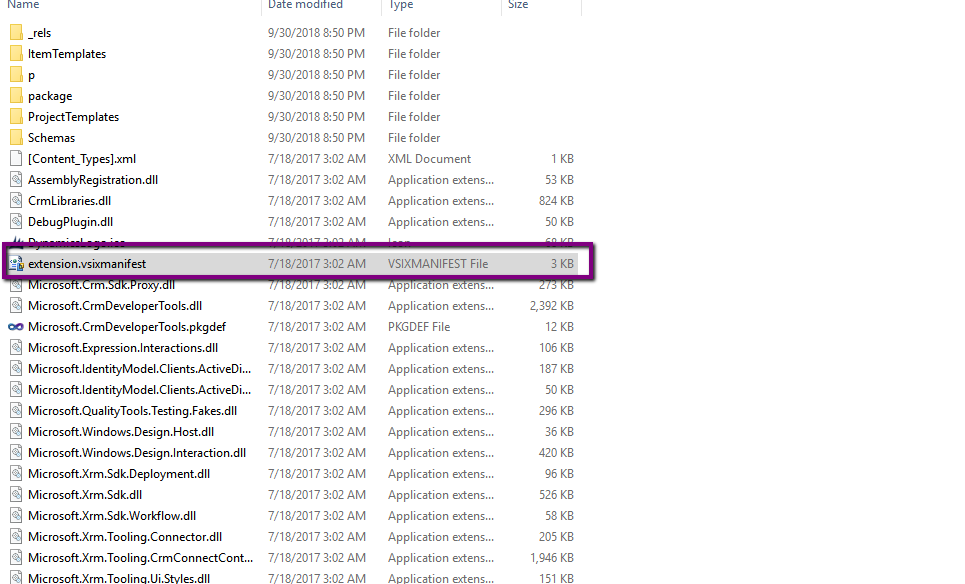Select the _rels folder name
Image resolution: width=965 pixels, height=584 pixels.
[x=39, y=33]
